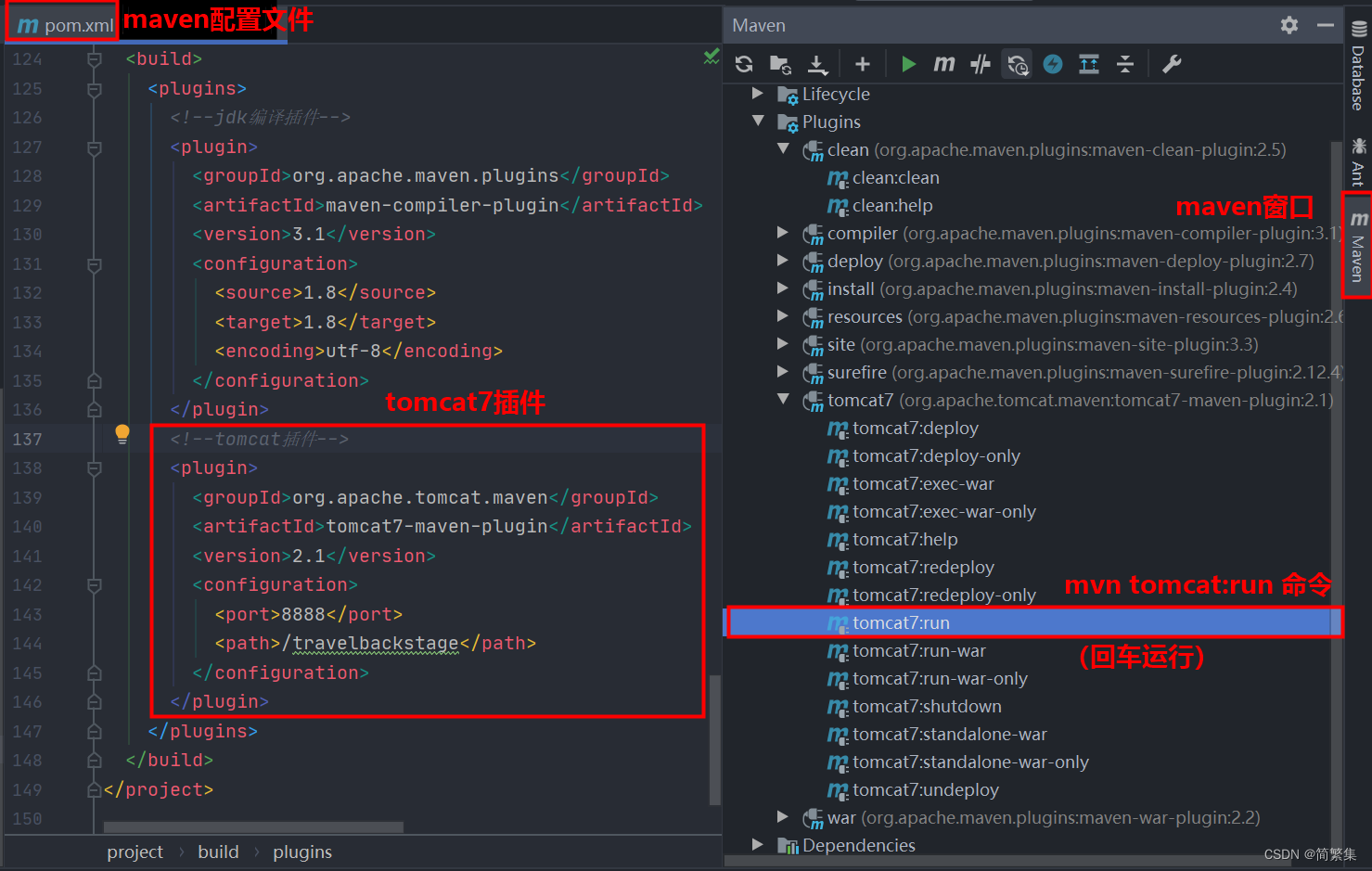Click the build breadcrumb
The image size is (1372, 871).
coord(218,852)
